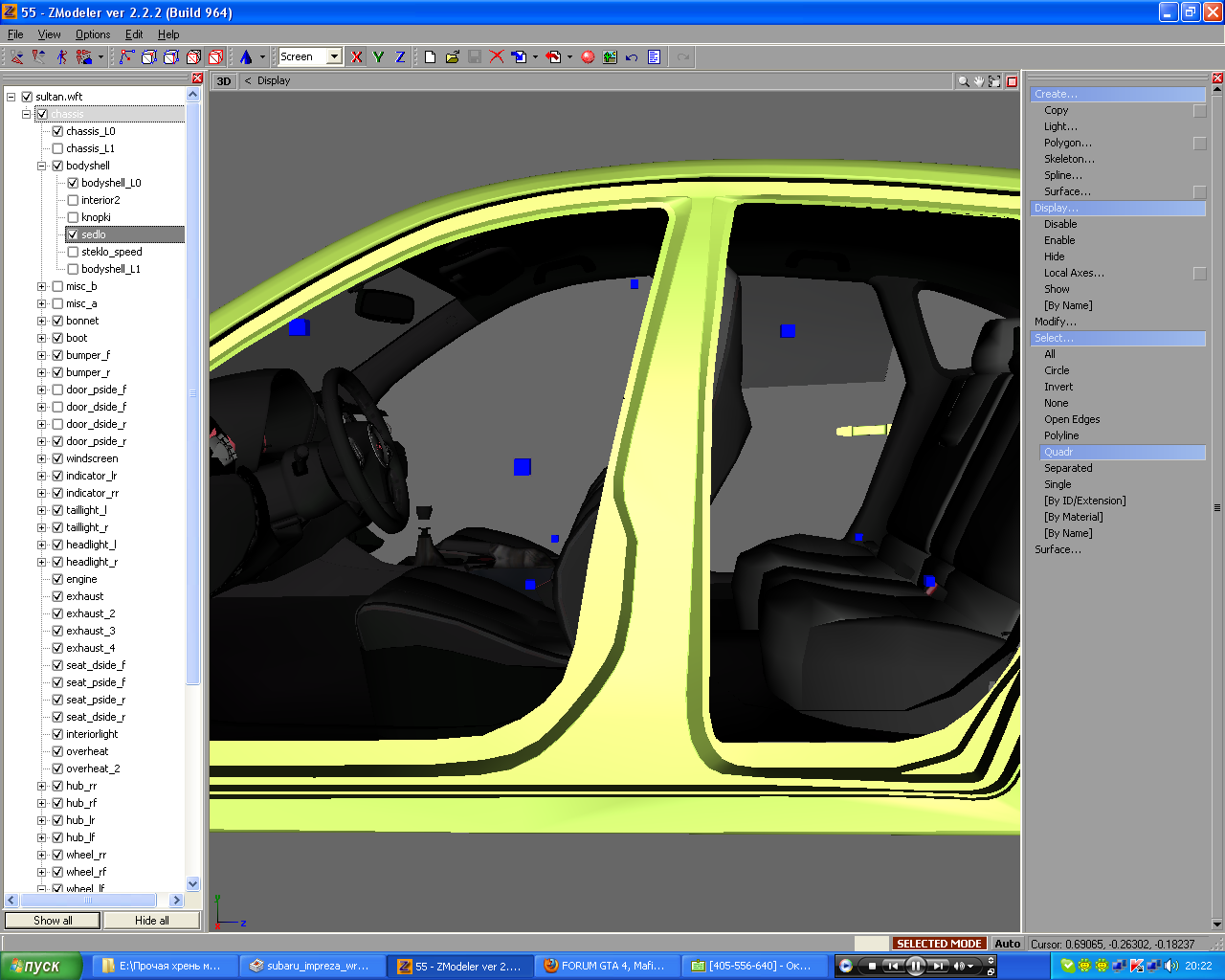Collapse the bodyshell tree node
1225x980 pixels.
point(41,166)
